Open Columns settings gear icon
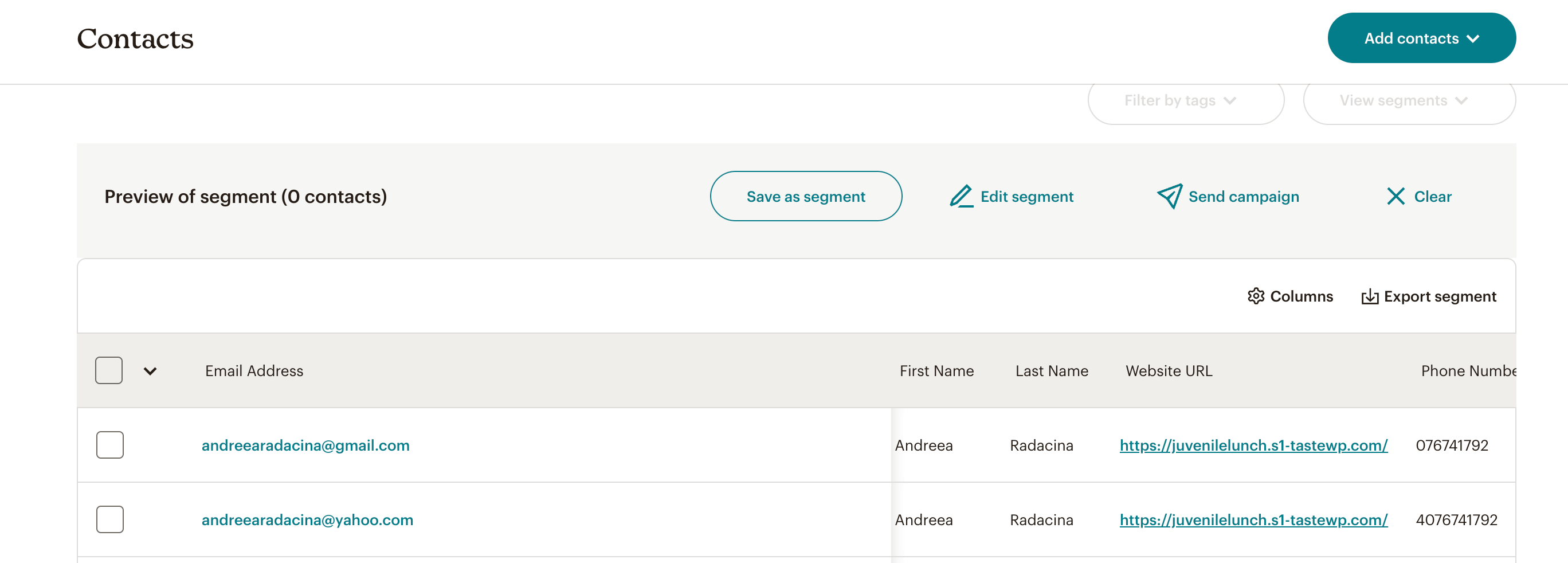Viewport: 1568px width, 563px height. pos(1256,296)
